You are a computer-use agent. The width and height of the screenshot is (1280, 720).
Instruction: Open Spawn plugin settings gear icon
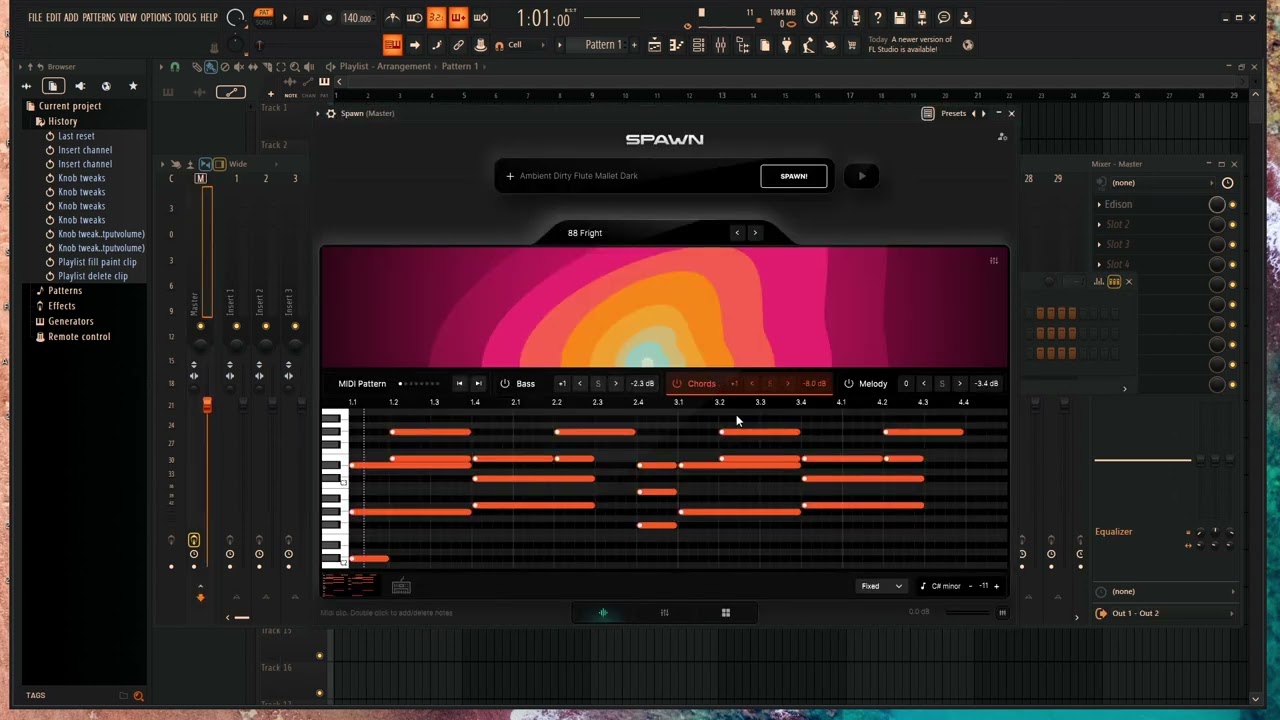(331, 113)
